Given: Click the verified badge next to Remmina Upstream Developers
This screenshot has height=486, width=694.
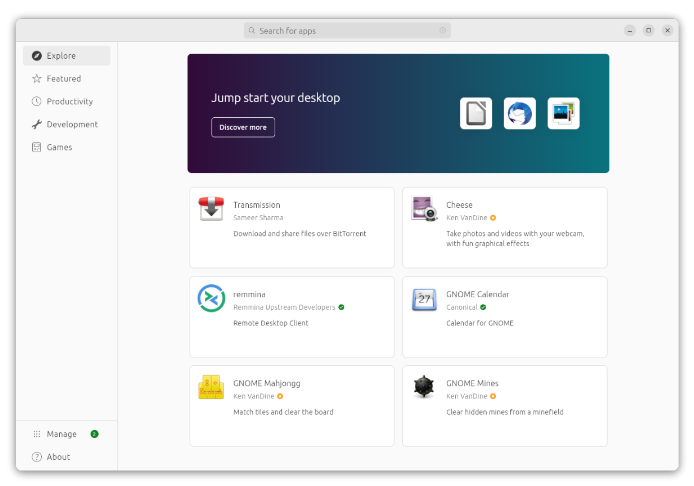Looking at the screenshot, I should [x=341, y=307].
